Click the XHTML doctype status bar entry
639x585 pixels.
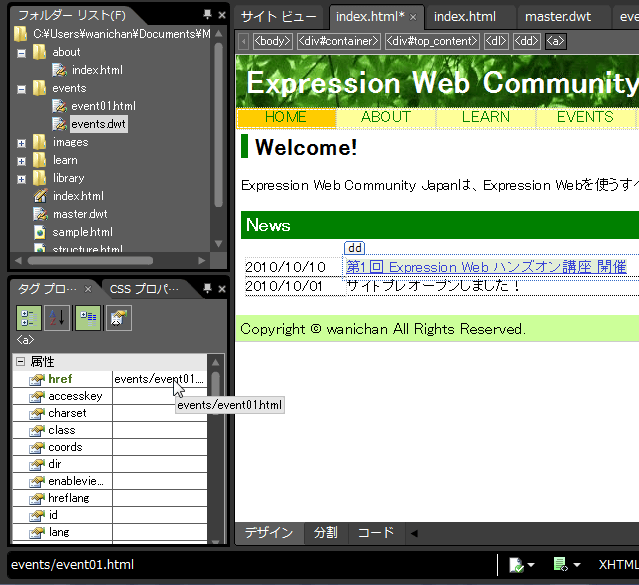tap(619, 565)
